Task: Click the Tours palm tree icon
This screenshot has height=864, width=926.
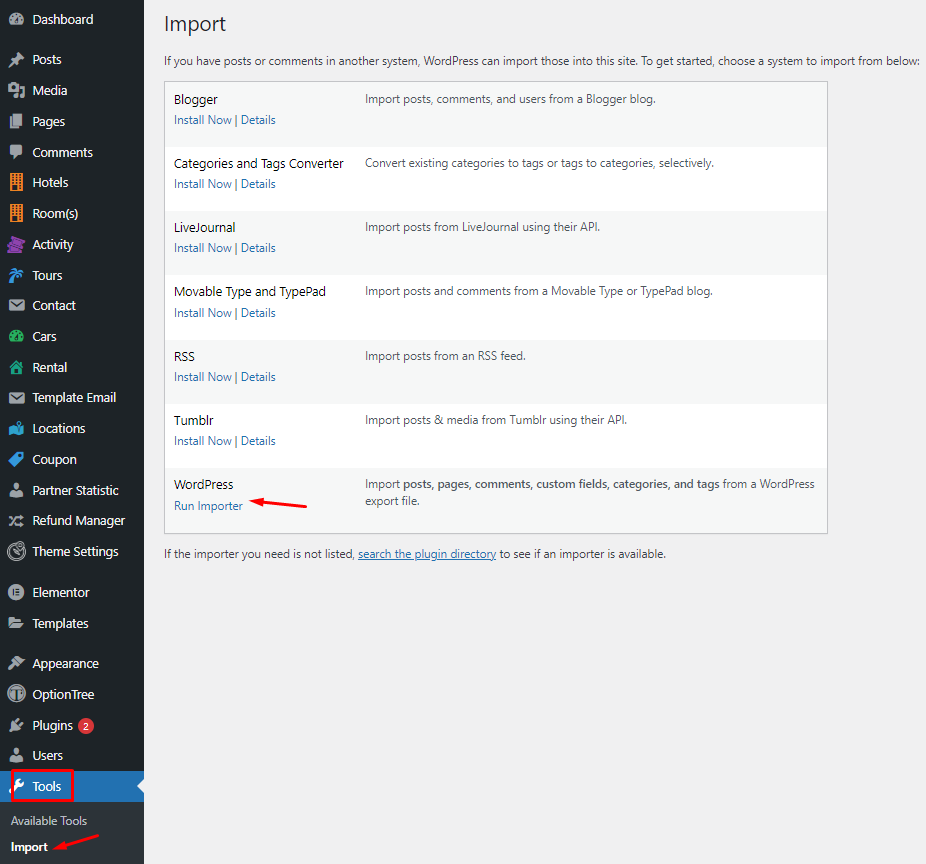Action: click(17, 275)
